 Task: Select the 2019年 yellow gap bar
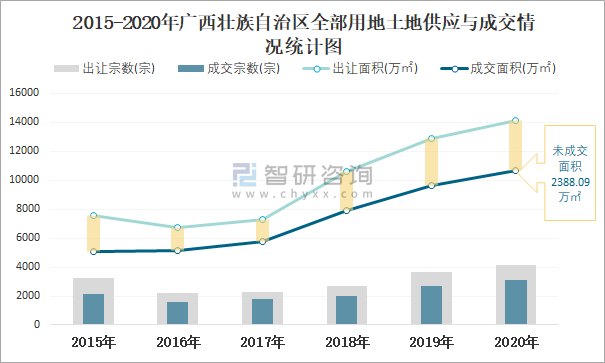431,162
